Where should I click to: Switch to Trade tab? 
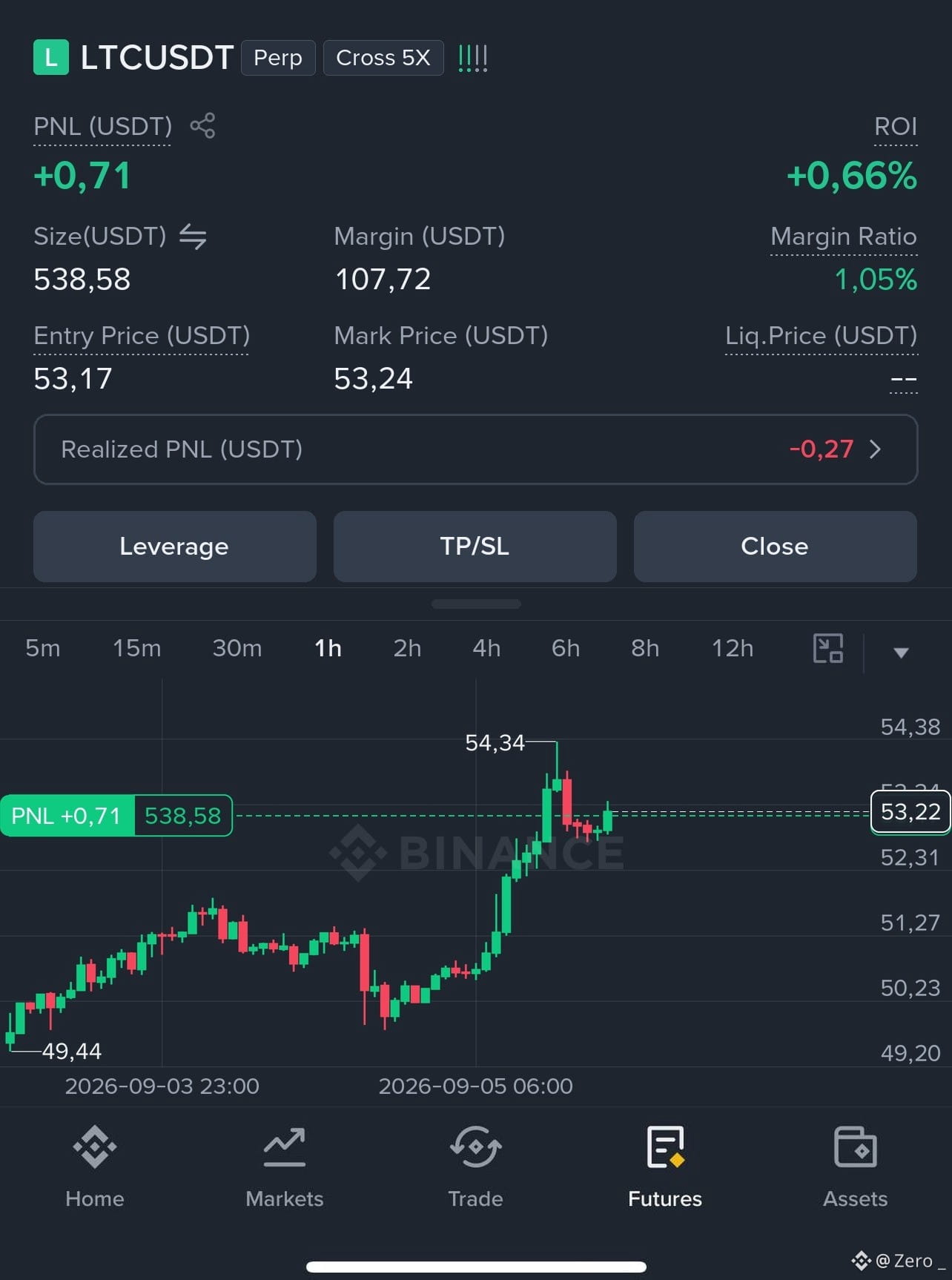475,1167
